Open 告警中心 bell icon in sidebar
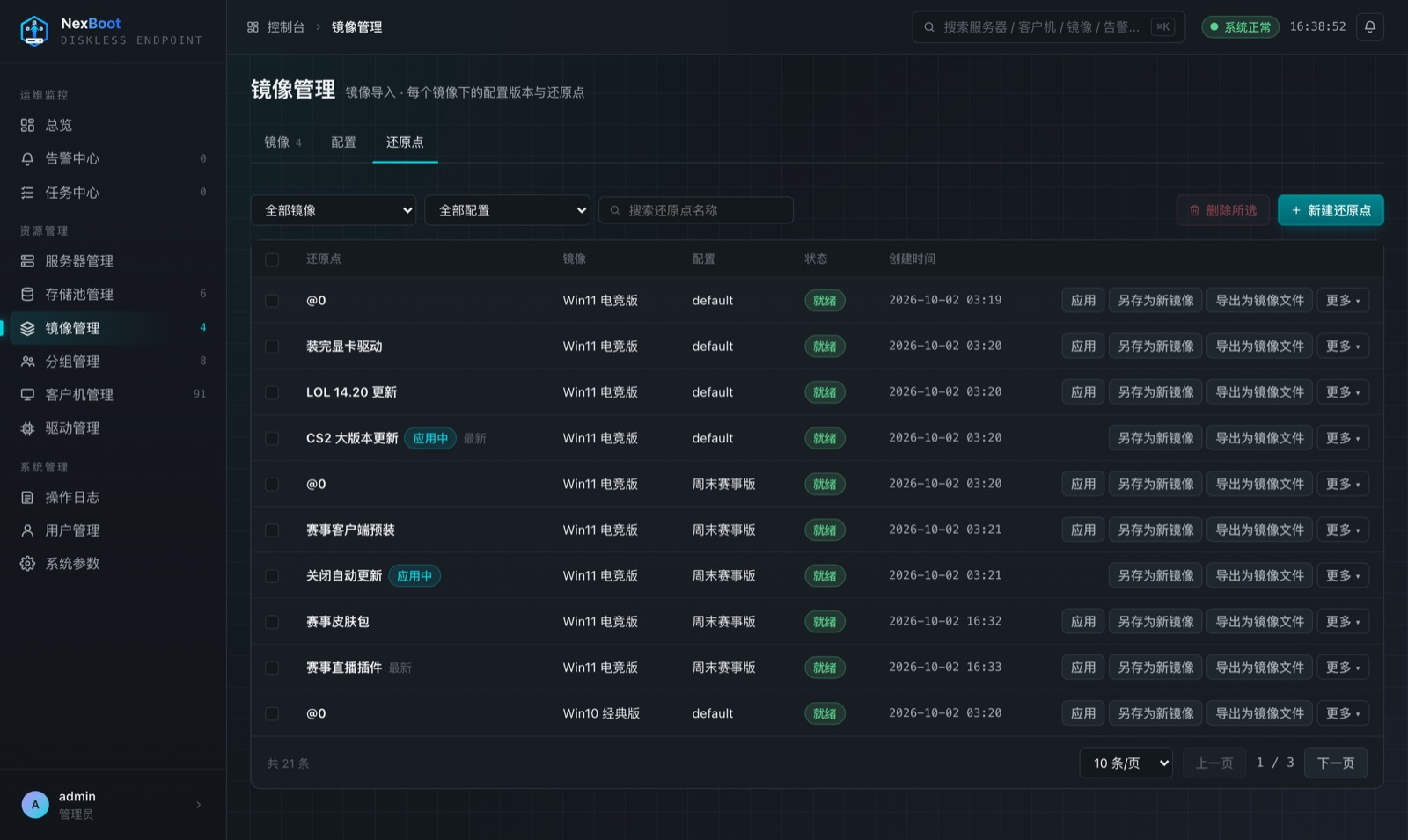 click(27, 158)
